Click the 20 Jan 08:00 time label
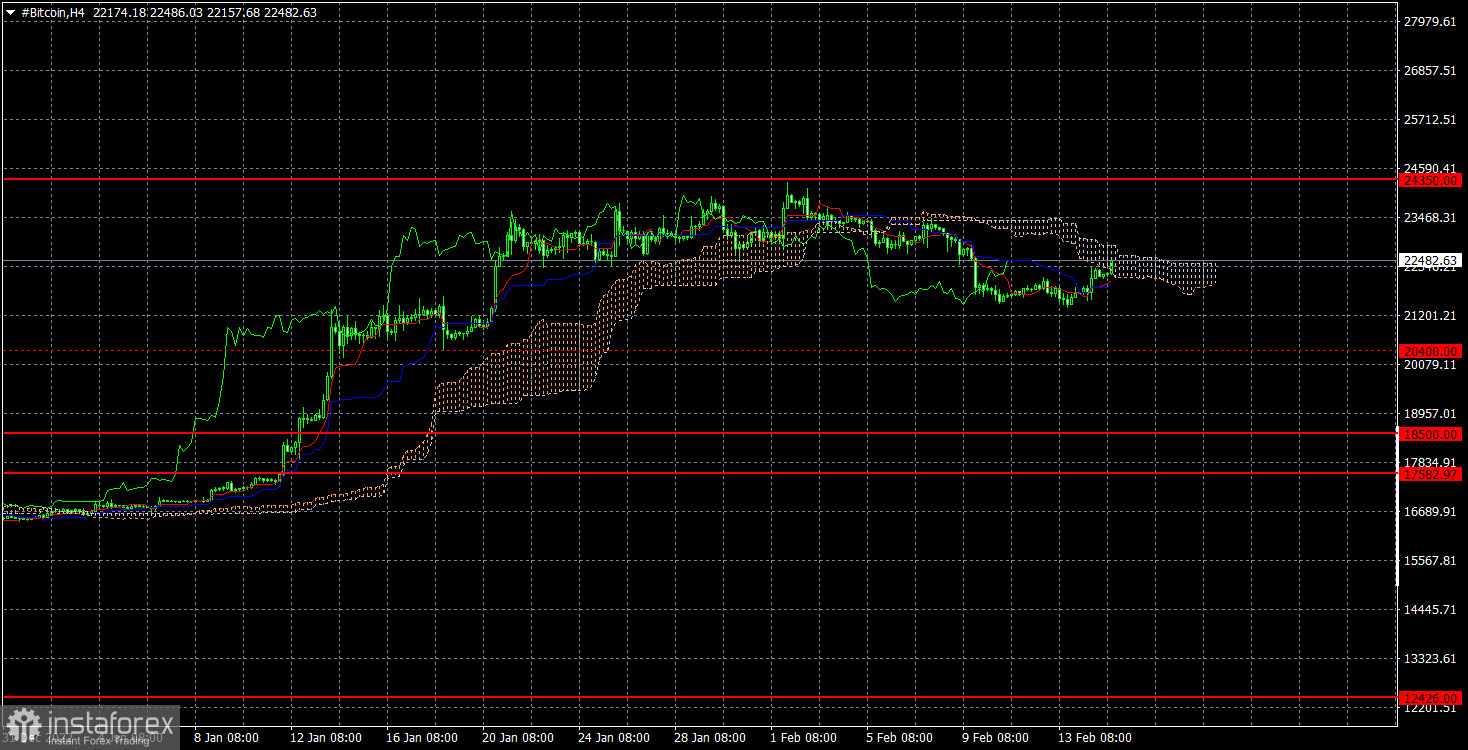 click(x=517, y=738)
